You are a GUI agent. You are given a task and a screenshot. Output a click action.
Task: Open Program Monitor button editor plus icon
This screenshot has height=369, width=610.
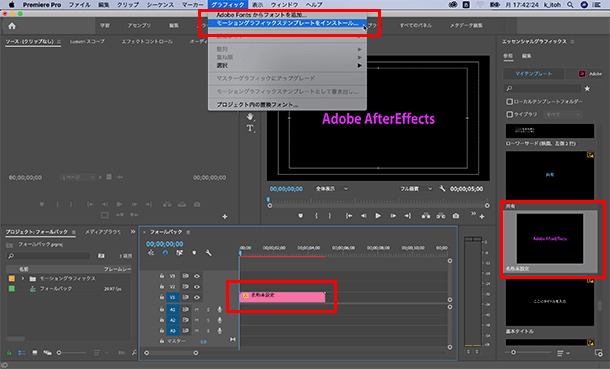[482, 216]
